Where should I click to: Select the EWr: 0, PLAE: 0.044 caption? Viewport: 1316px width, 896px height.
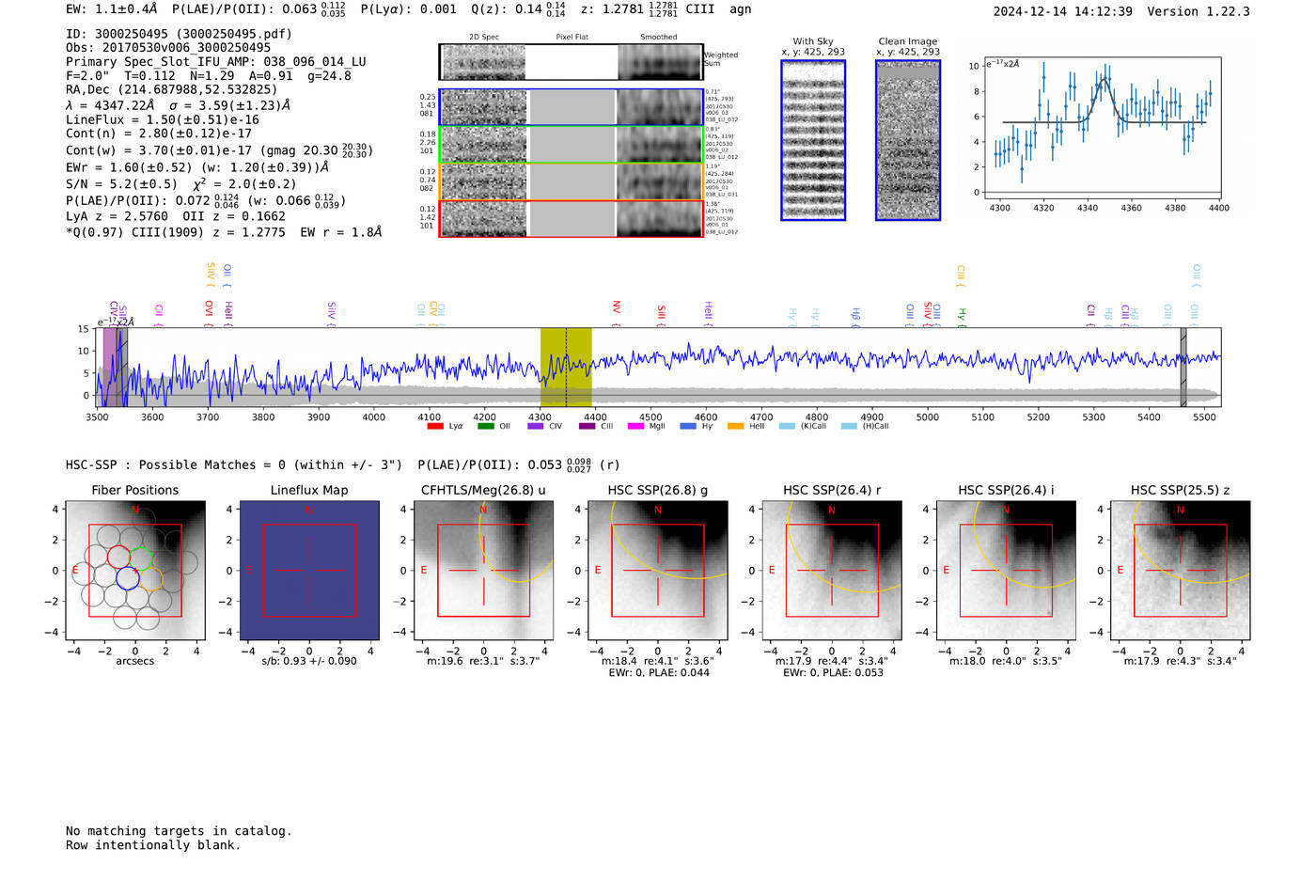tap(659, 673)
